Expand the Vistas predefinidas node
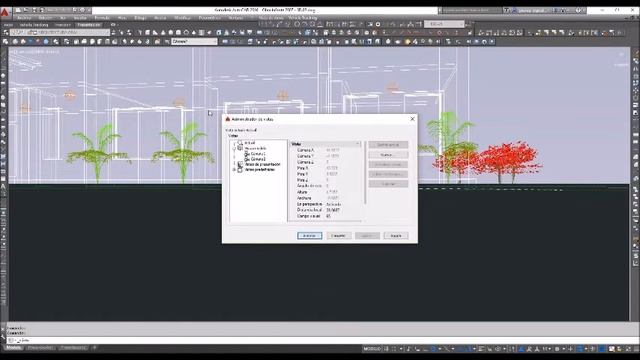The width and height of the screenshot is (640, 360). click(x=234, y=169)
